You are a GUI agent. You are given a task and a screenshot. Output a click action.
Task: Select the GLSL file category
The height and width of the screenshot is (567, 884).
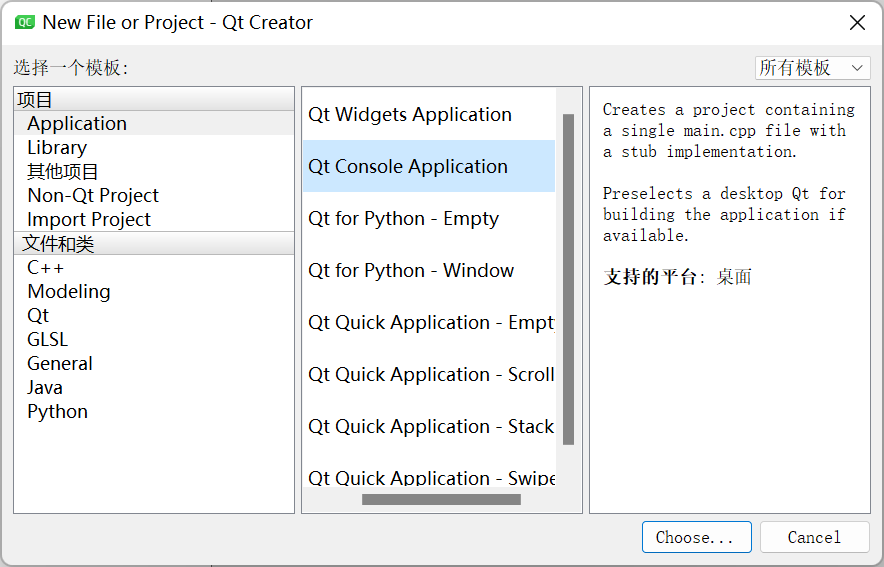pos(154,339)
